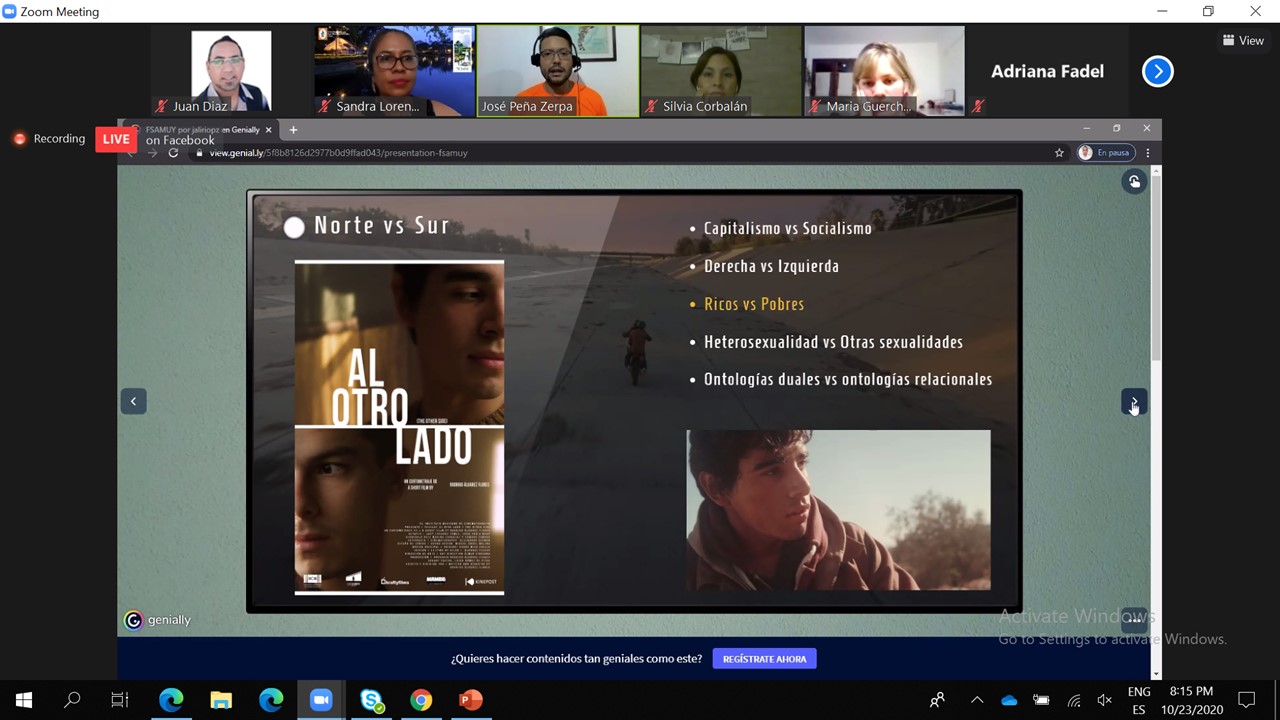This screenshot has width=1280, height=720.
Task: Toggle the muted volume tray icon
Action: 1105,700
